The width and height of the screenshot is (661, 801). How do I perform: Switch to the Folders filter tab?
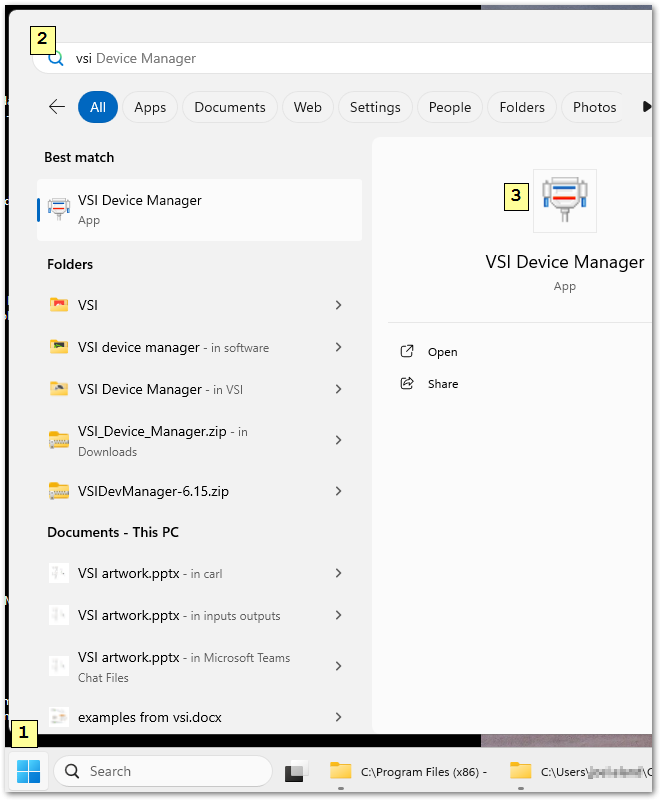click(522, 107)
